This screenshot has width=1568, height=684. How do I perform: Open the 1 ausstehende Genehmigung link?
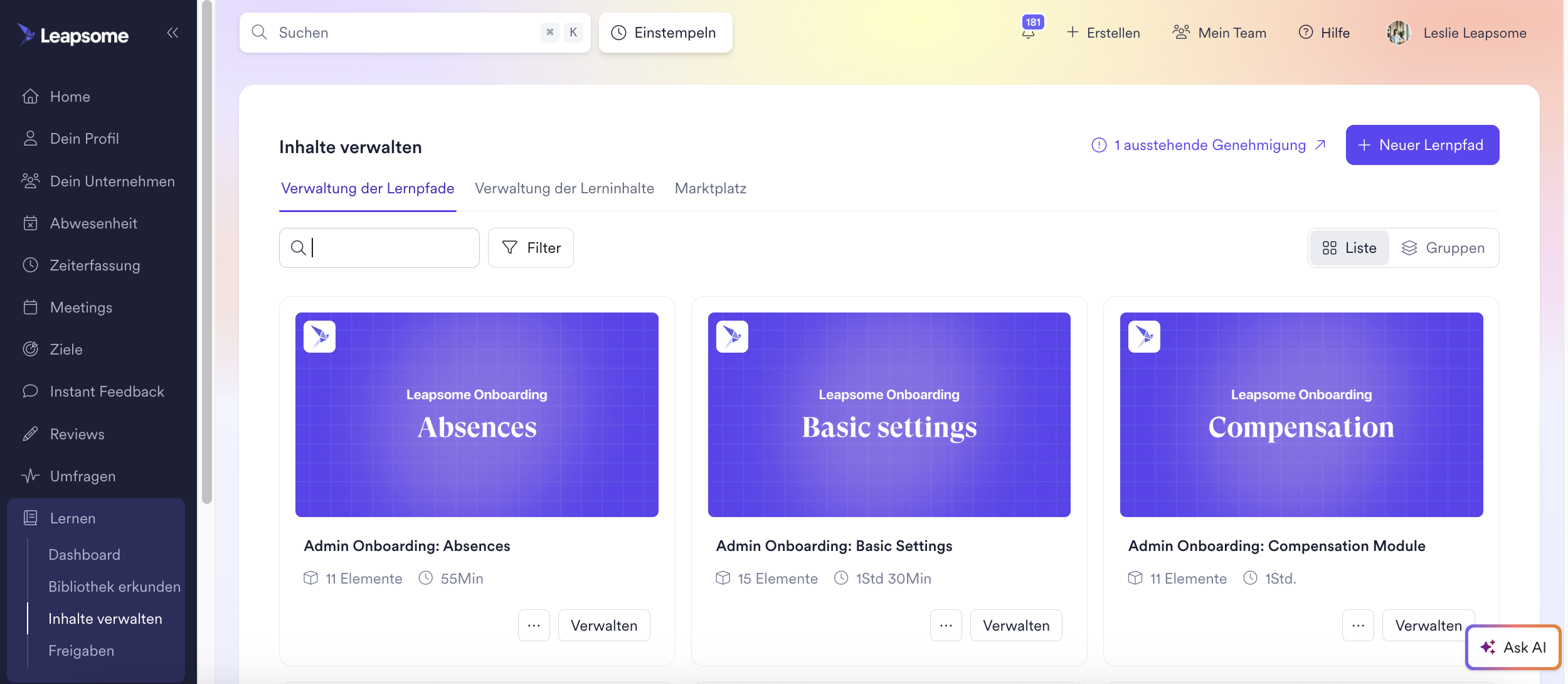[x=1209, y=145]
